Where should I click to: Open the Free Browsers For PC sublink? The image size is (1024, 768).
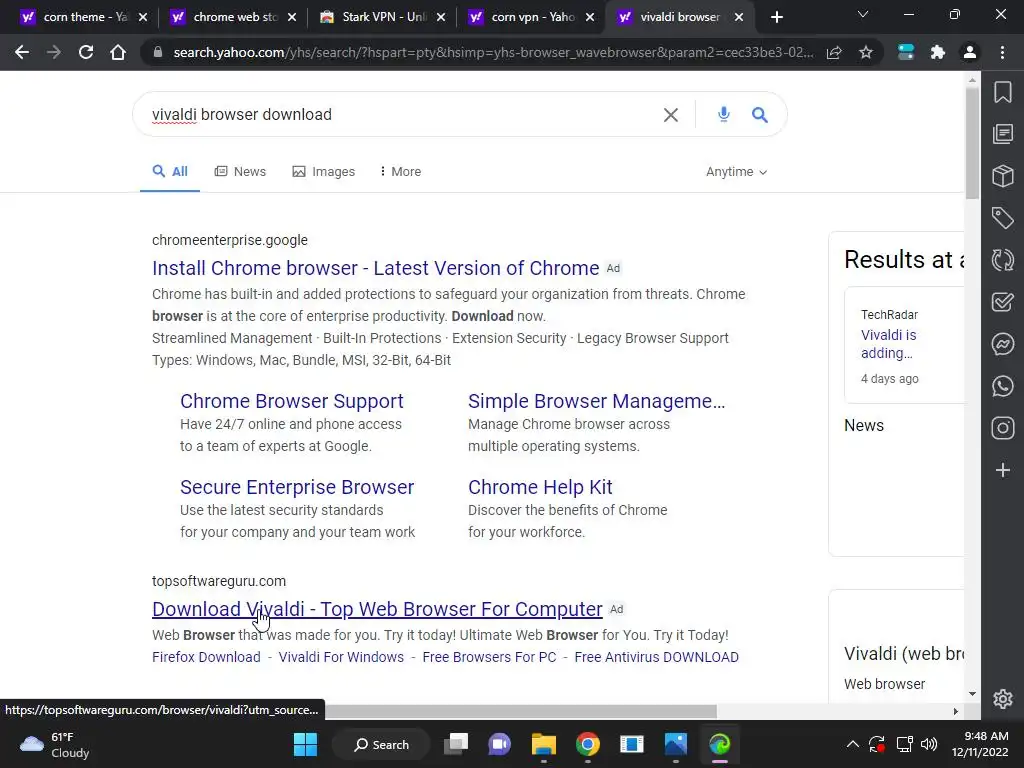pos(489,657)
